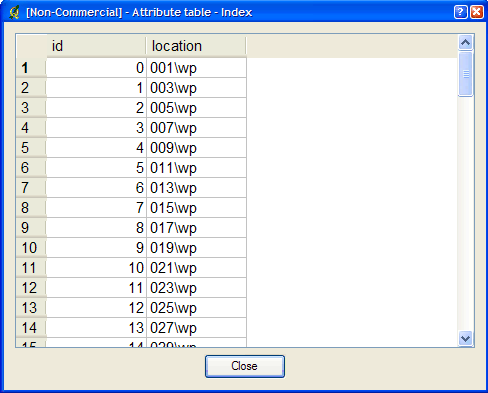Click location cell 011\wp

tap(196, 168)
